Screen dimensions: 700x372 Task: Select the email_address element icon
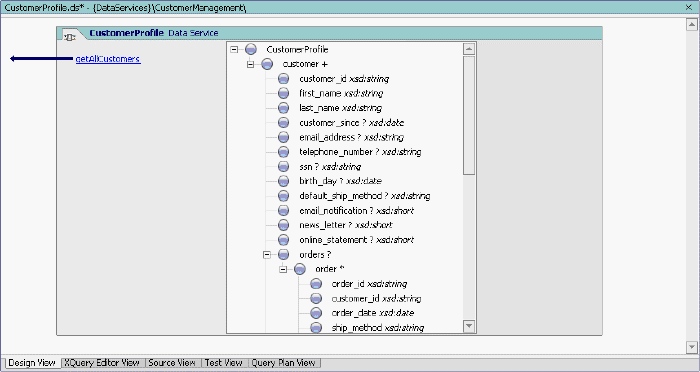[283, 138]
